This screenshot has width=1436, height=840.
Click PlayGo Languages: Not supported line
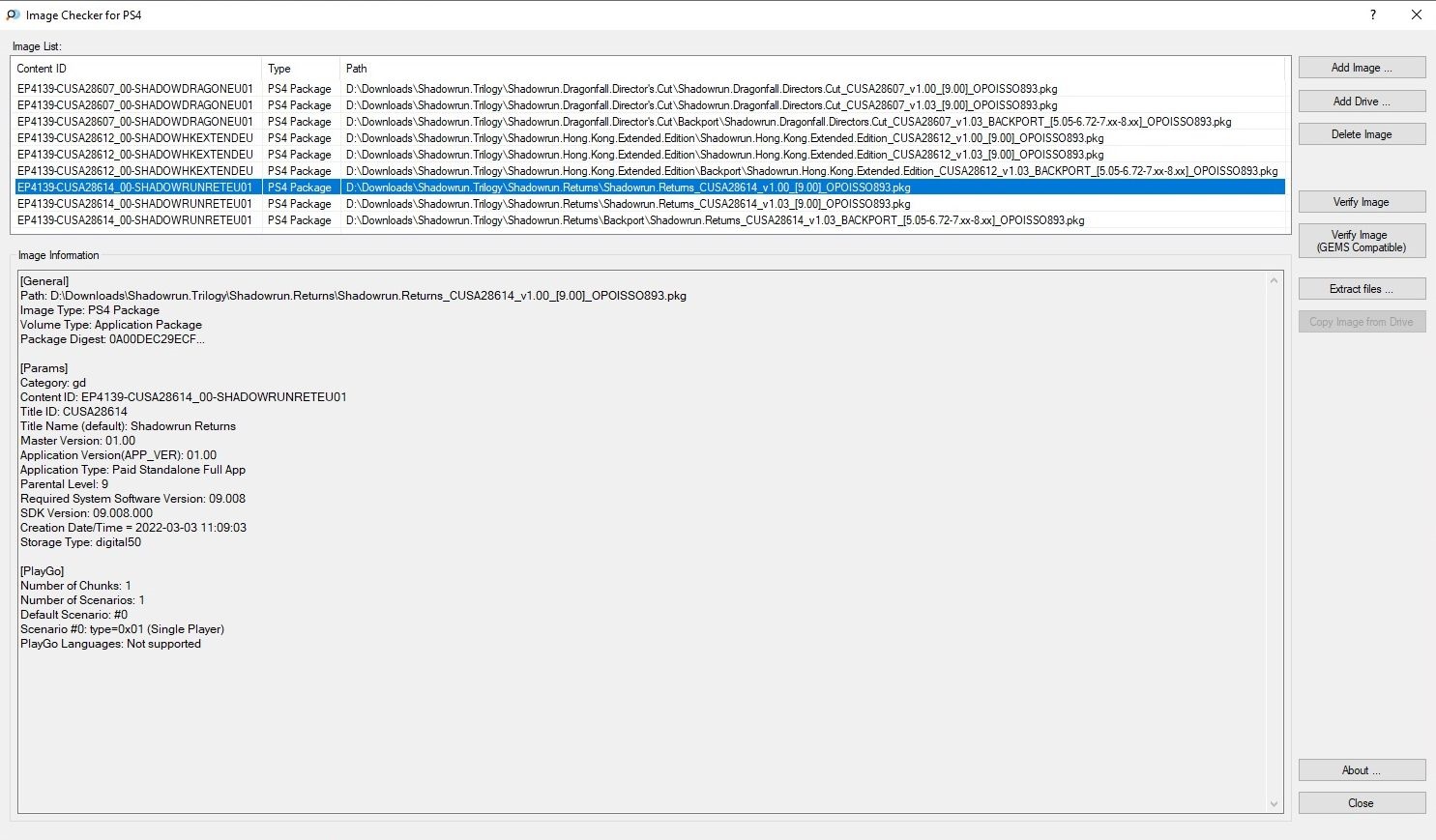[x=110, y=644]
